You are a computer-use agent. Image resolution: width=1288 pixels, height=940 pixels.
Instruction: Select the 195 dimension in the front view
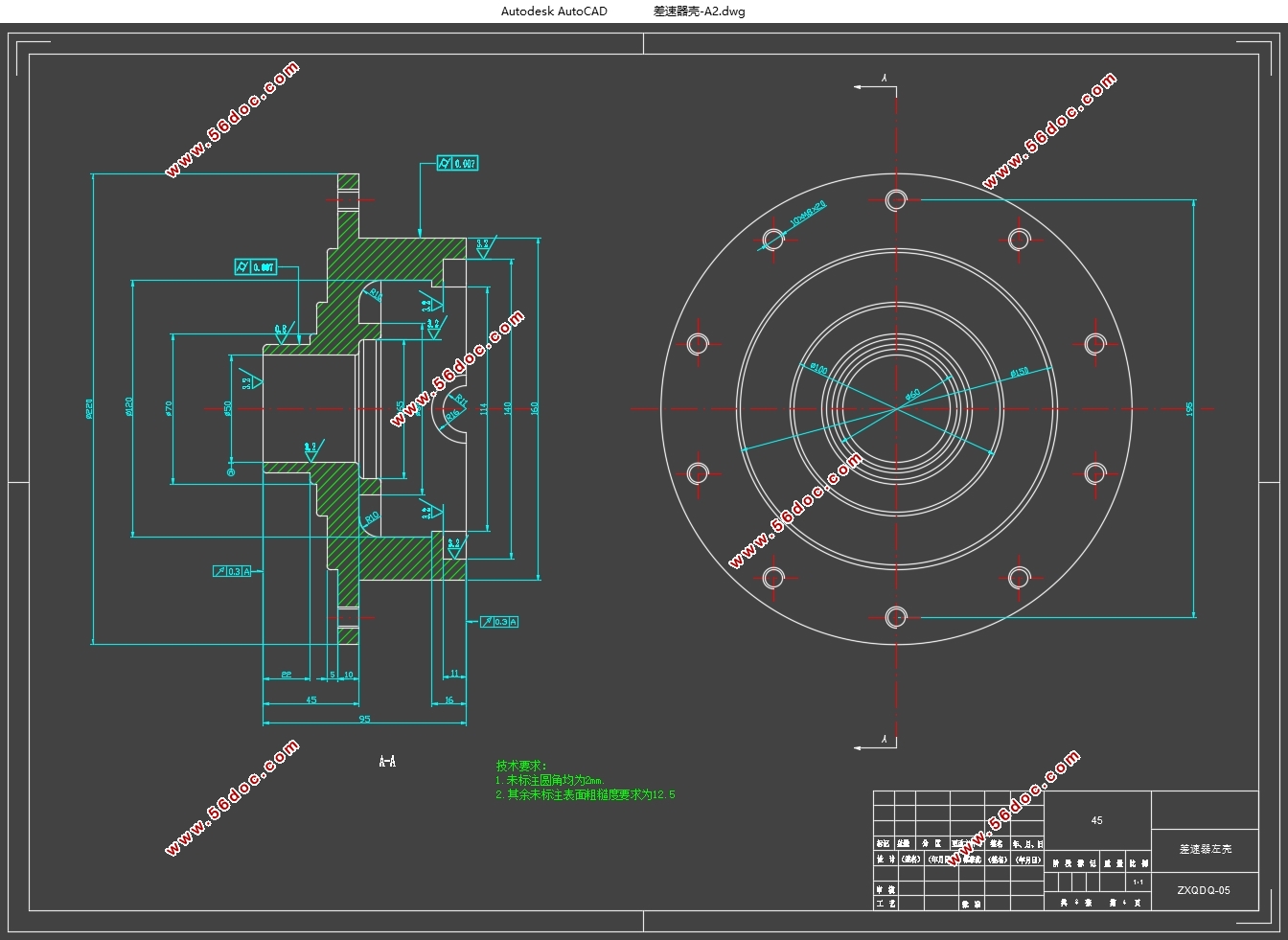[x=1190, y=408]
